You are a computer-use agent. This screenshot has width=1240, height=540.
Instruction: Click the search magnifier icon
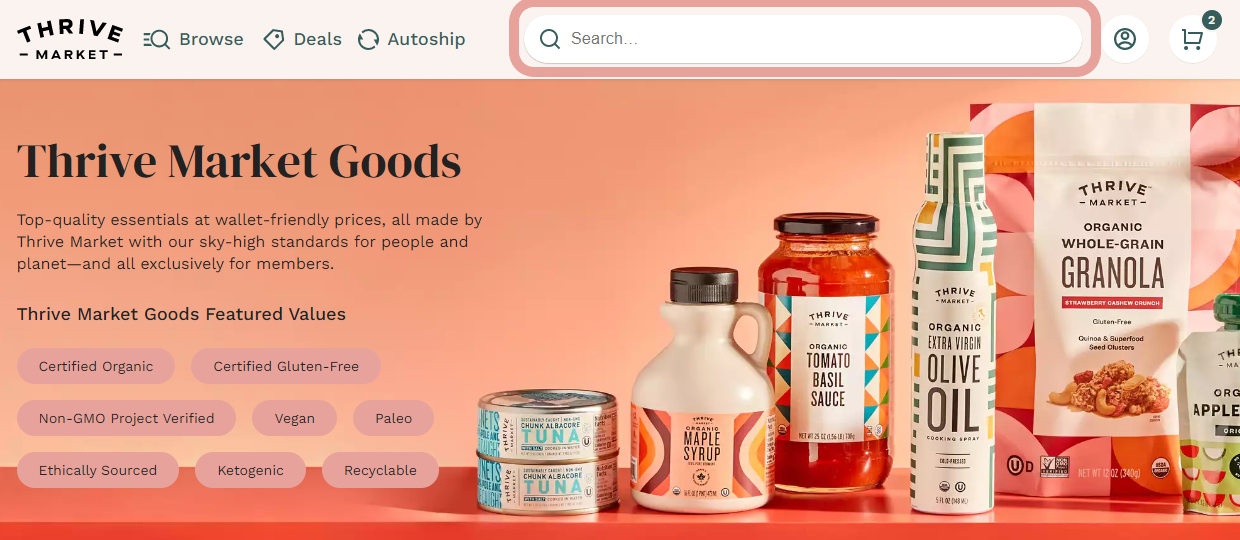click(x=549, y=39)
